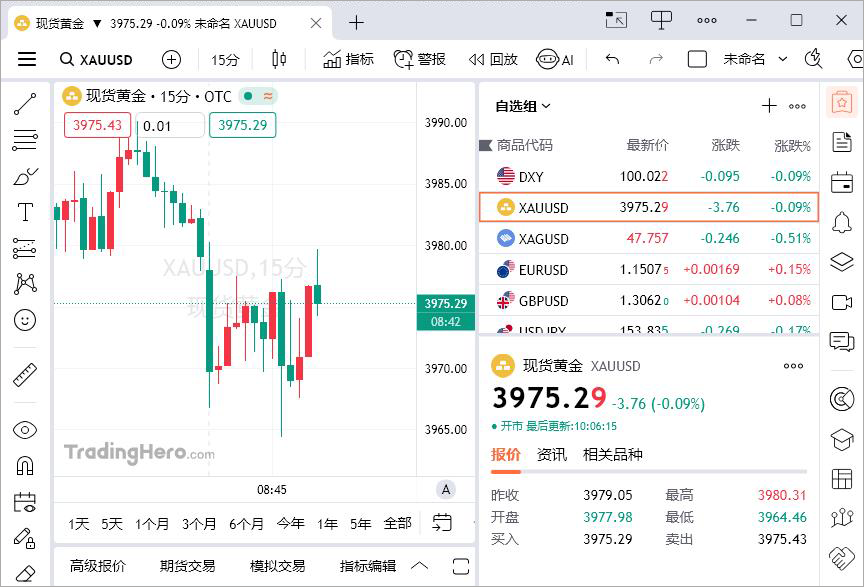Pick the text annotation tool
The width and height of the screenshot is (864, 587).
click(25, 212)
